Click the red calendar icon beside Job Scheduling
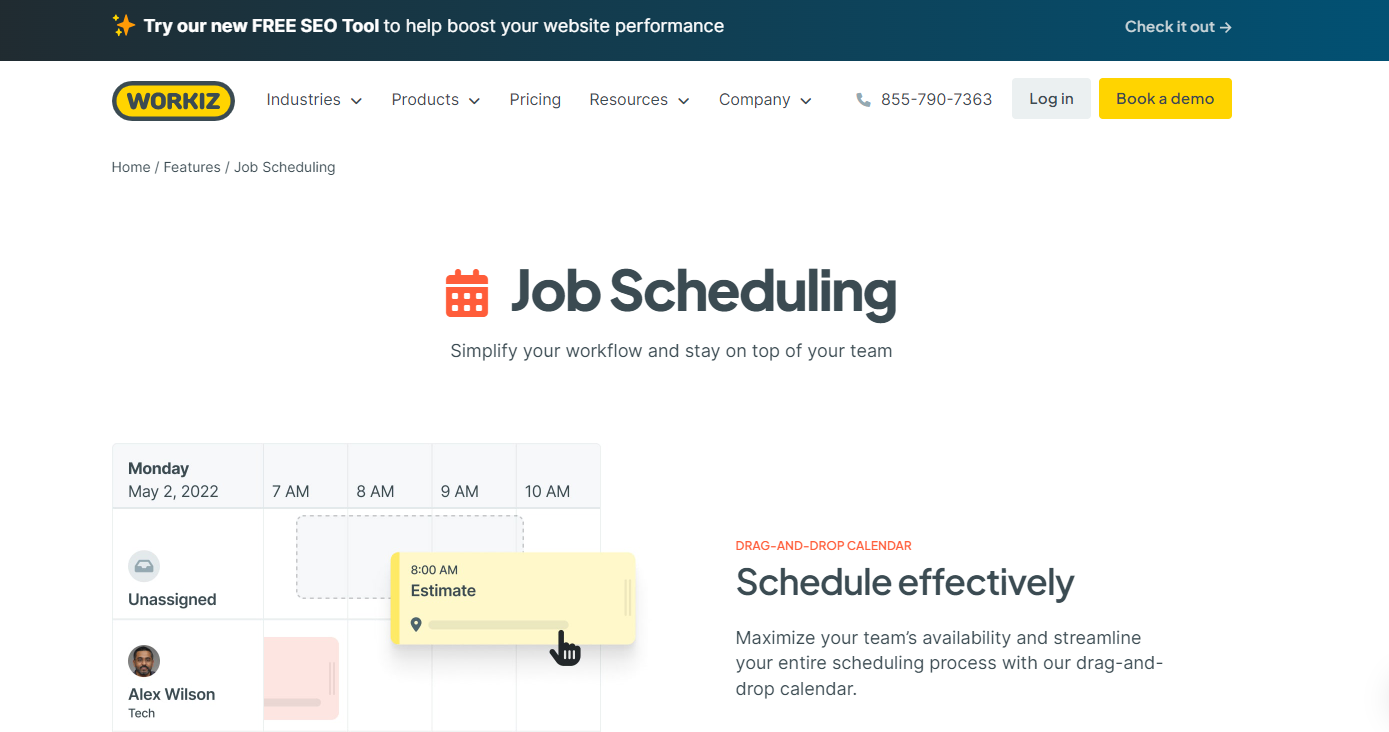The image size is (1389, 732). coord(466,293)
